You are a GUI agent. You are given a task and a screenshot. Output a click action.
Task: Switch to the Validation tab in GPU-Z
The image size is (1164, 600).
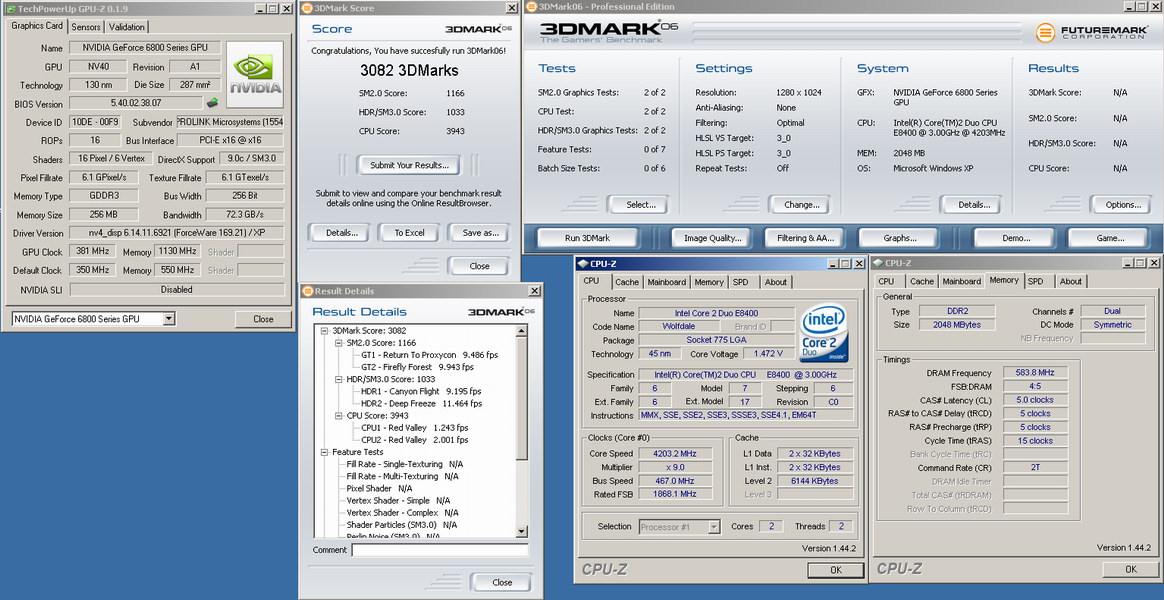point(127,27)
